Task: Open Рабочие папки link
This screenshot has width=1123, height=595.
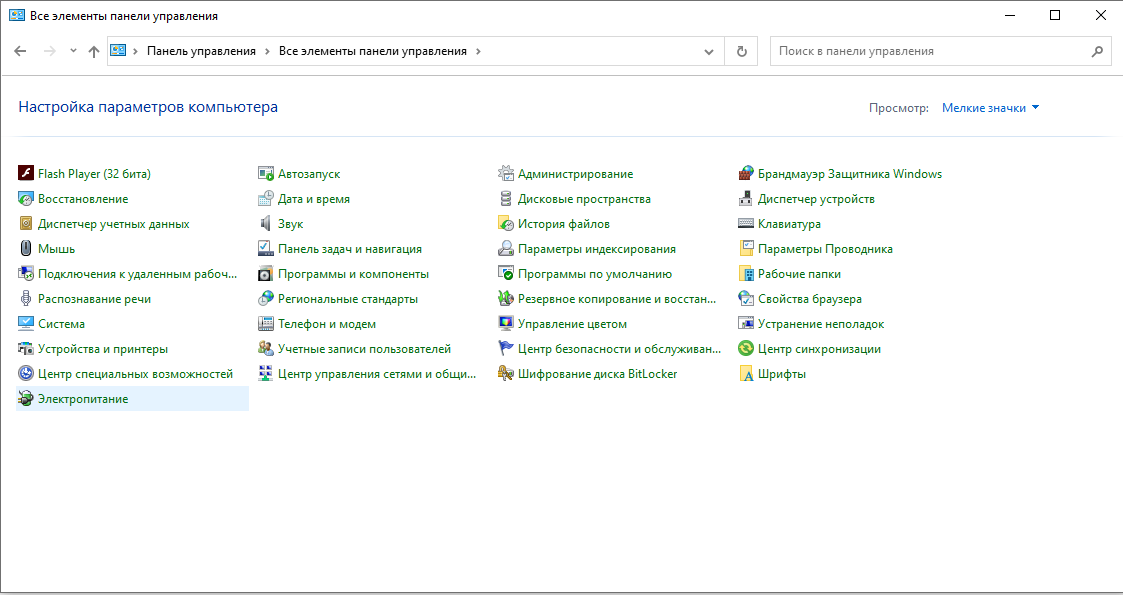Action: [x=799, y=274]
